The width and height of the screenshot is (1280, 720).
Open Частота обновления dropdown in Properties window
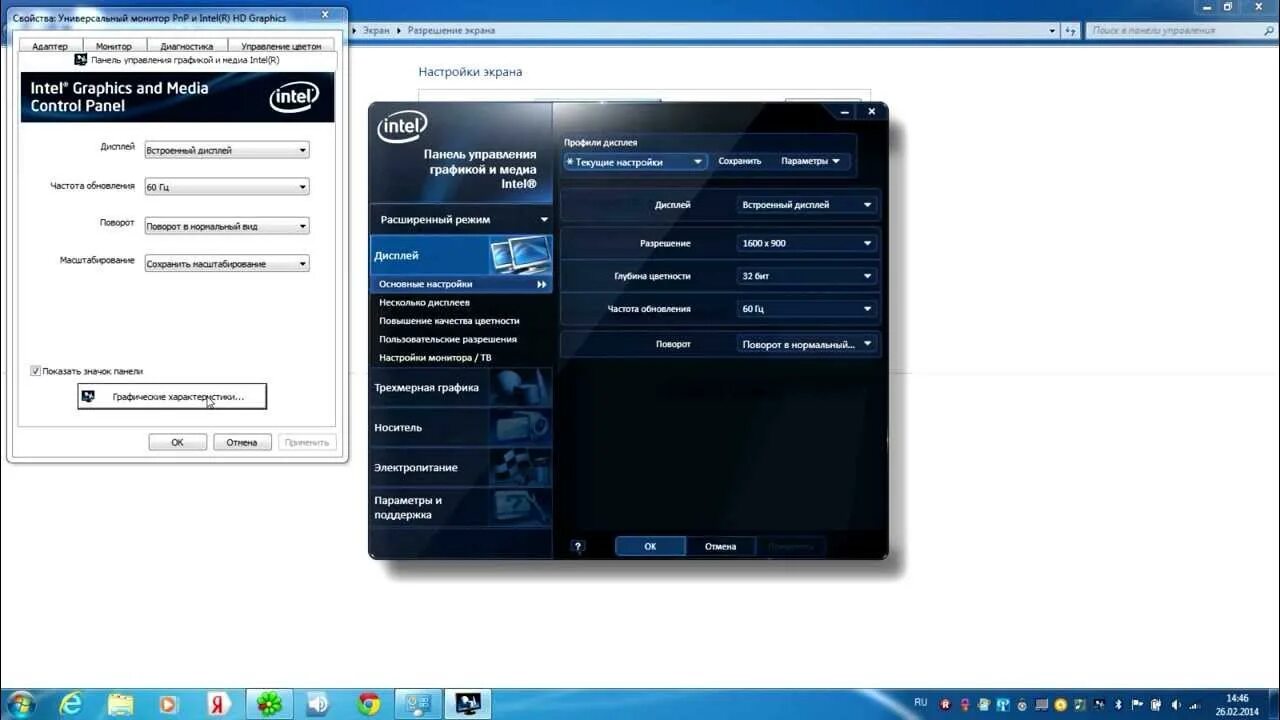227,187
